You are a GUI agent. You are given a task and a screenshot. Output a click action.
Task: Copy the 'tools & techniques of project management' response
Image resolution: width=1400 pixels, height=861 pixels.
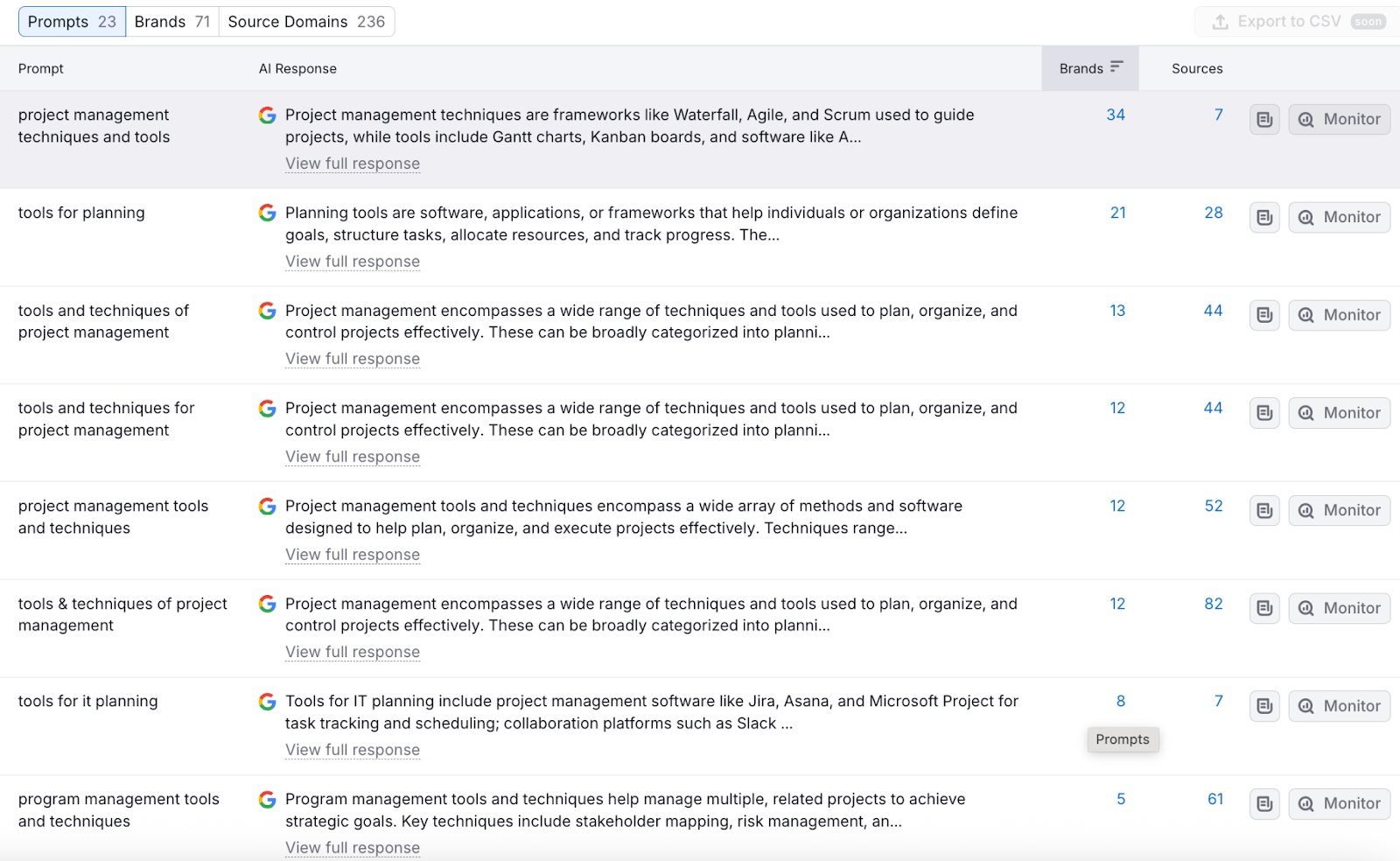pos(1263,607)
